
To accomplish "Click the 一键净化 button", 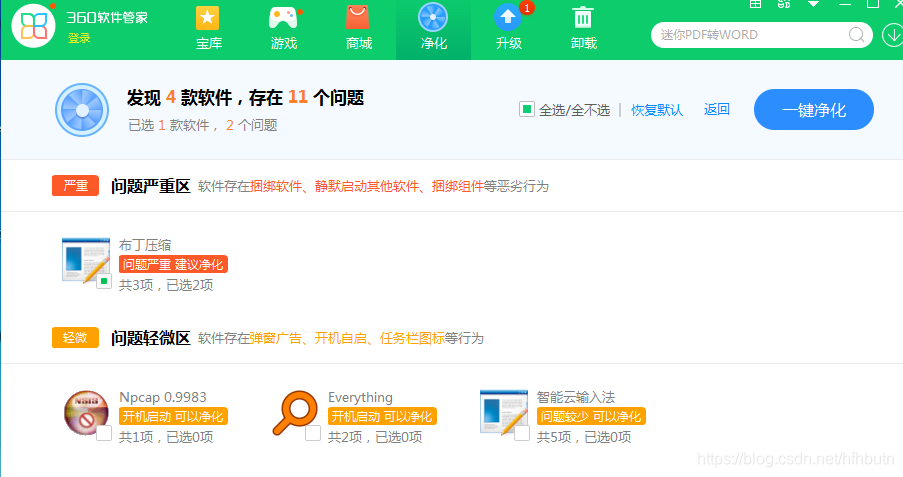I will click(x=813, y=109).
